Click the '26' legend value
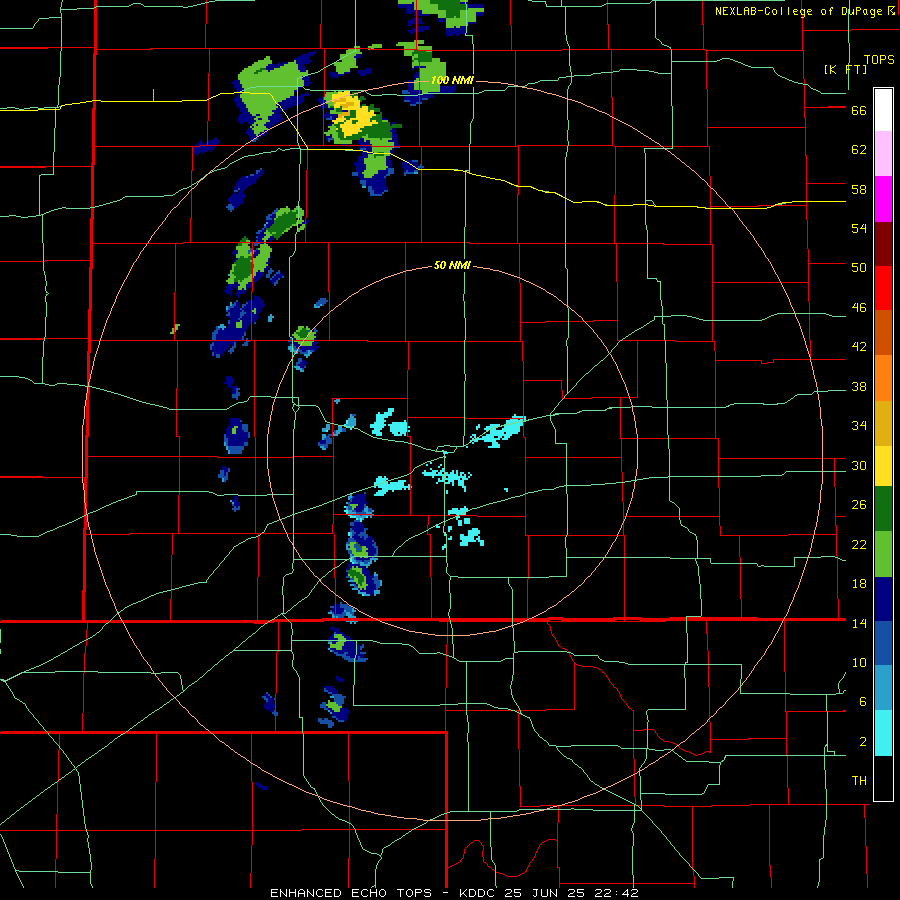This screenshot has width=900, height=900. tap(859, 505)
